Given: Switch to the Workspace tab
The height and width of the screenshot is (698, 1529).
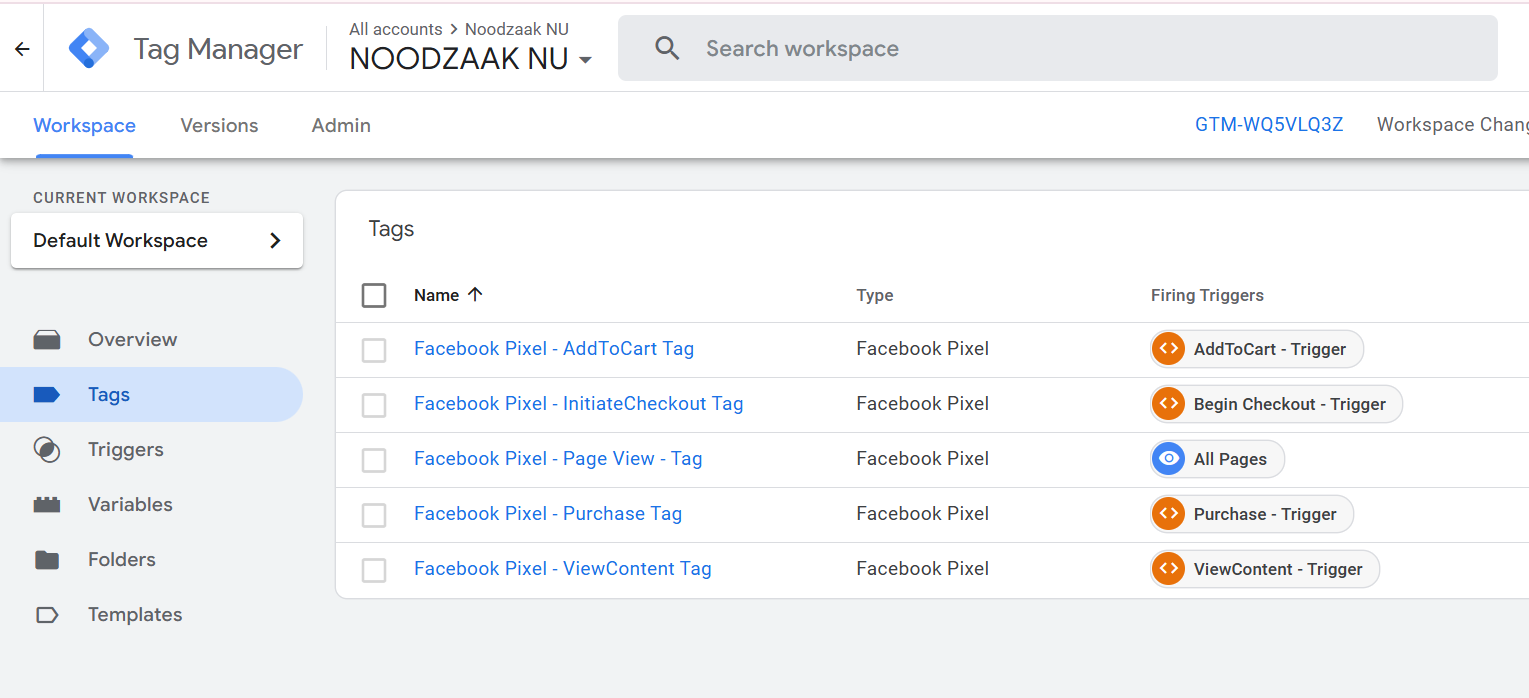Looking at the screenshot, I should [x=84, y=125].
